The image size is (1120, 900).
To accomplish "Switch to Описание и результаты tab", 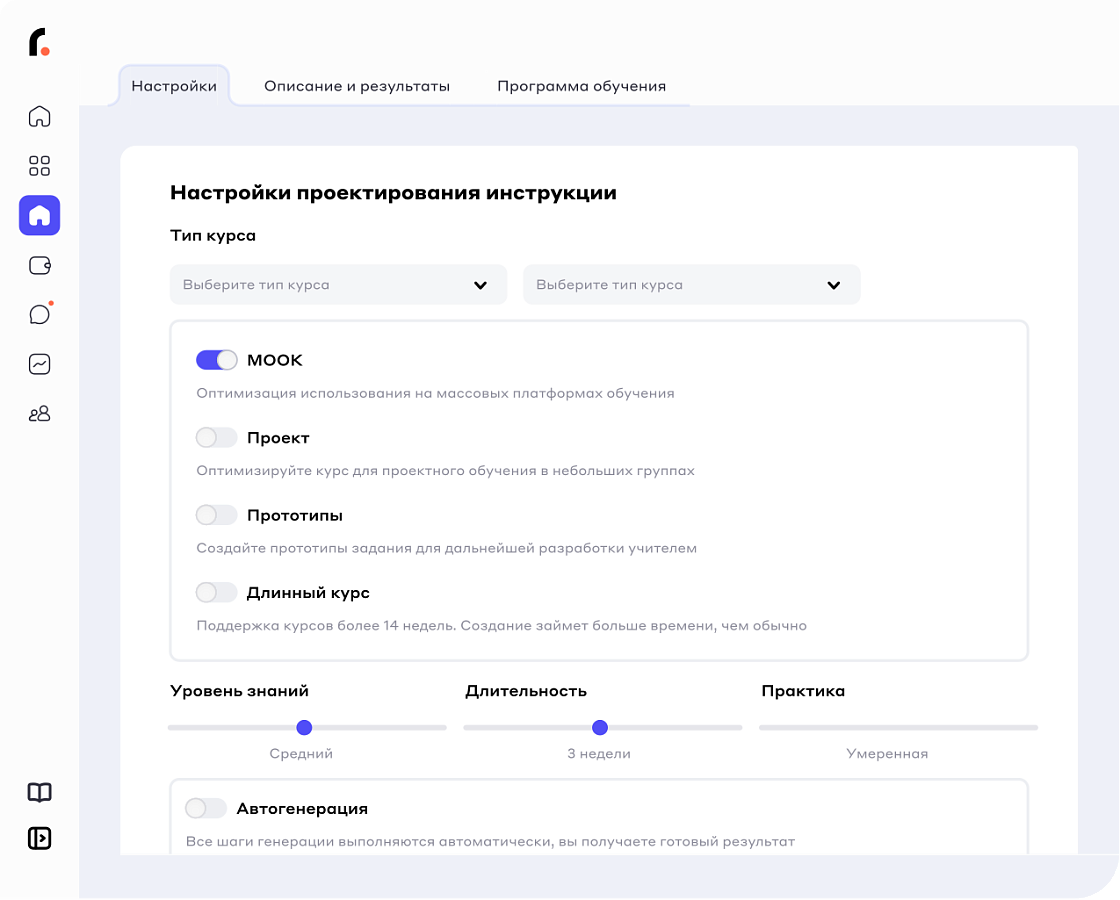I will [x=357, y=86].
